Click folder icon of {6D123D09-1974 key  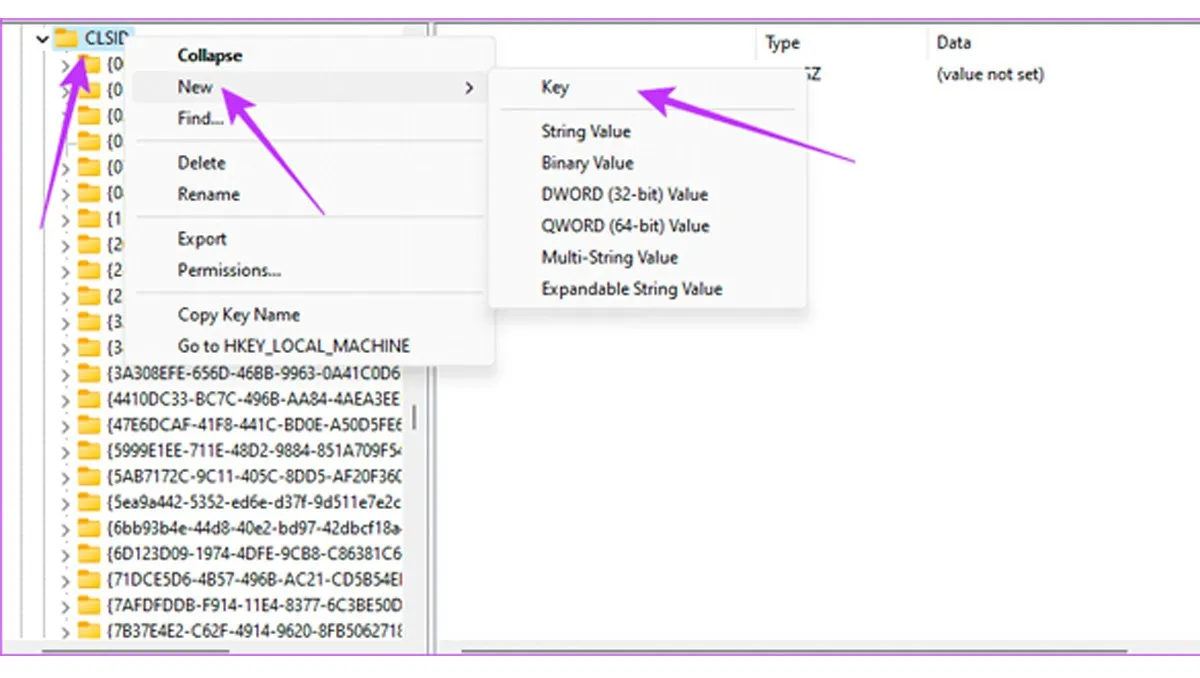coord(90,553)
